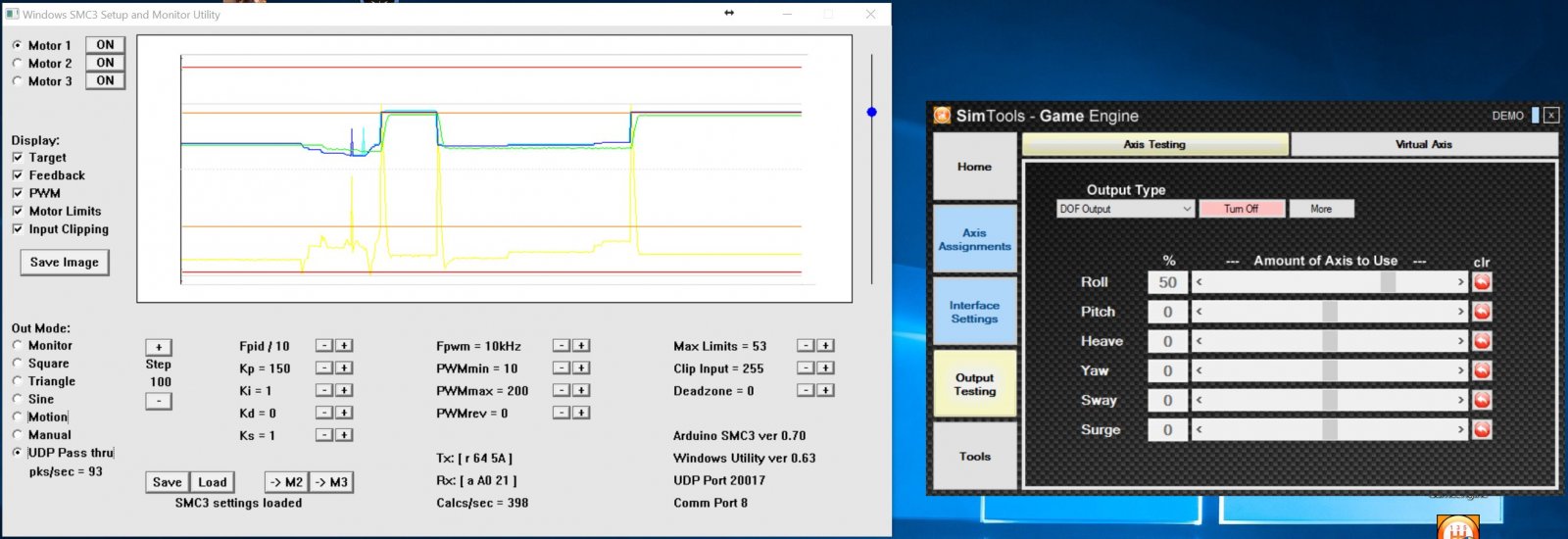Click the left arrow of Surge slider
This screenshot has height=539, width=1568.
click(x=1199, y=429)
